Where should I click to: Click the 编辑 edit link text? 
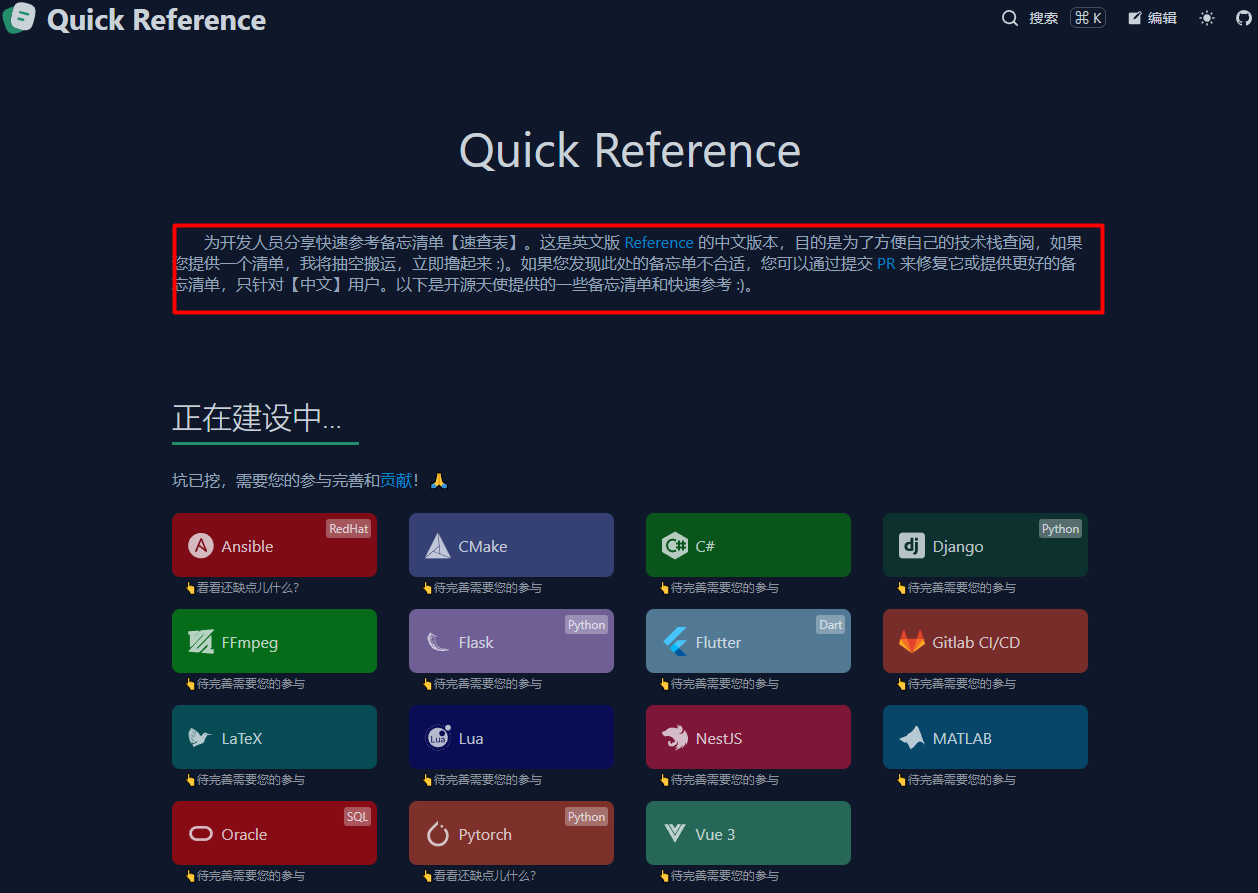(1162, 18)
